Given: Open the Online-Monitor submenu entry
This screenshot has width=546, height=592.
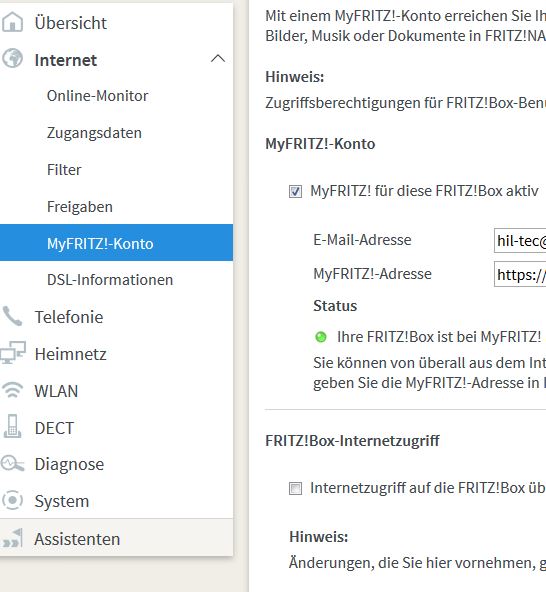Looking at the screenshot, I should click(x=97, y=96).
